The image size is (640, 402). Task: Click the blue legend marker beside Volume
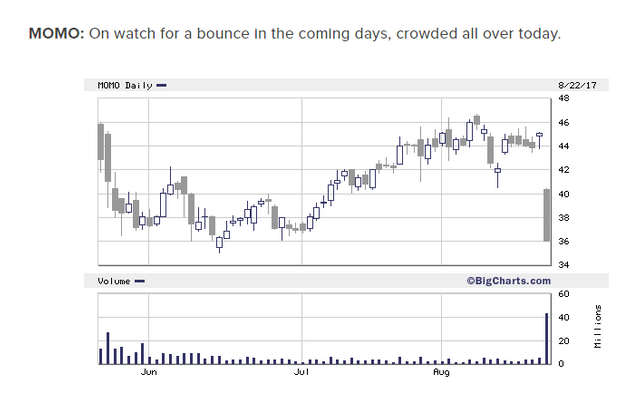tap(140, 281)
